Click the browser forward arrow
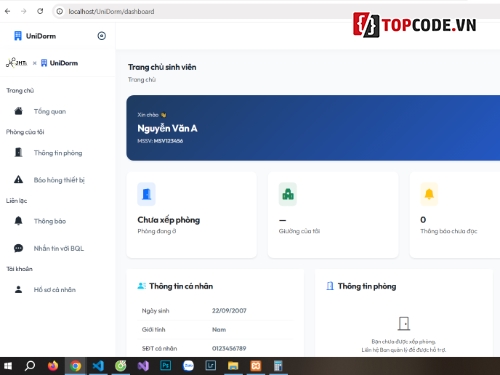This screenshot has height=375, width=500. point(24,11)
